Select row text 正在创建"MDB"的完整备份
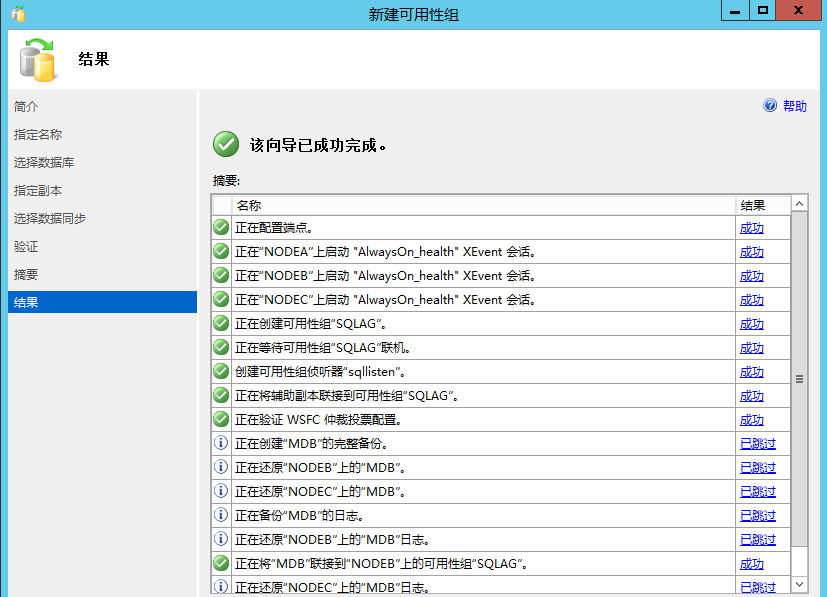 [x=312, y=444]
